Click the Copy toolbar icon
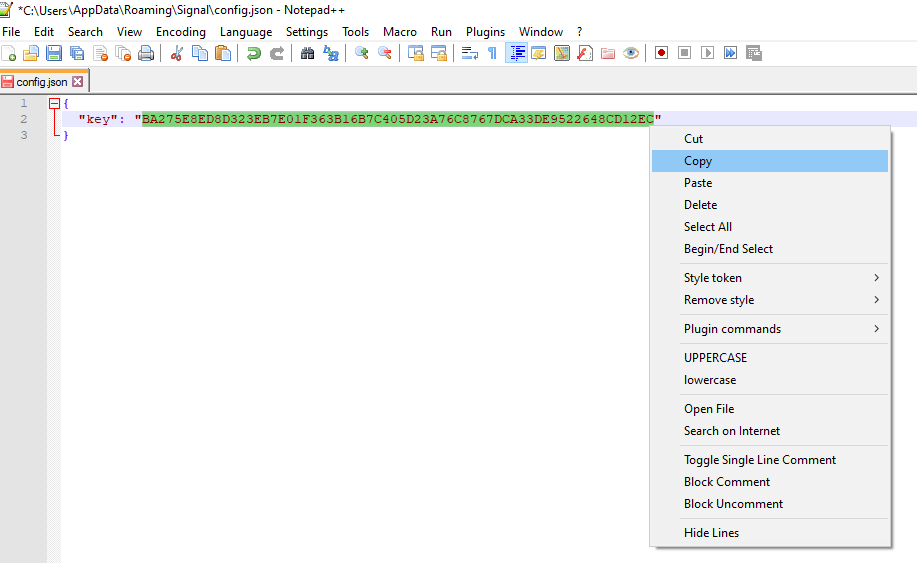The height and width of the screenshot is (563, 917). (x=200, y=53)
